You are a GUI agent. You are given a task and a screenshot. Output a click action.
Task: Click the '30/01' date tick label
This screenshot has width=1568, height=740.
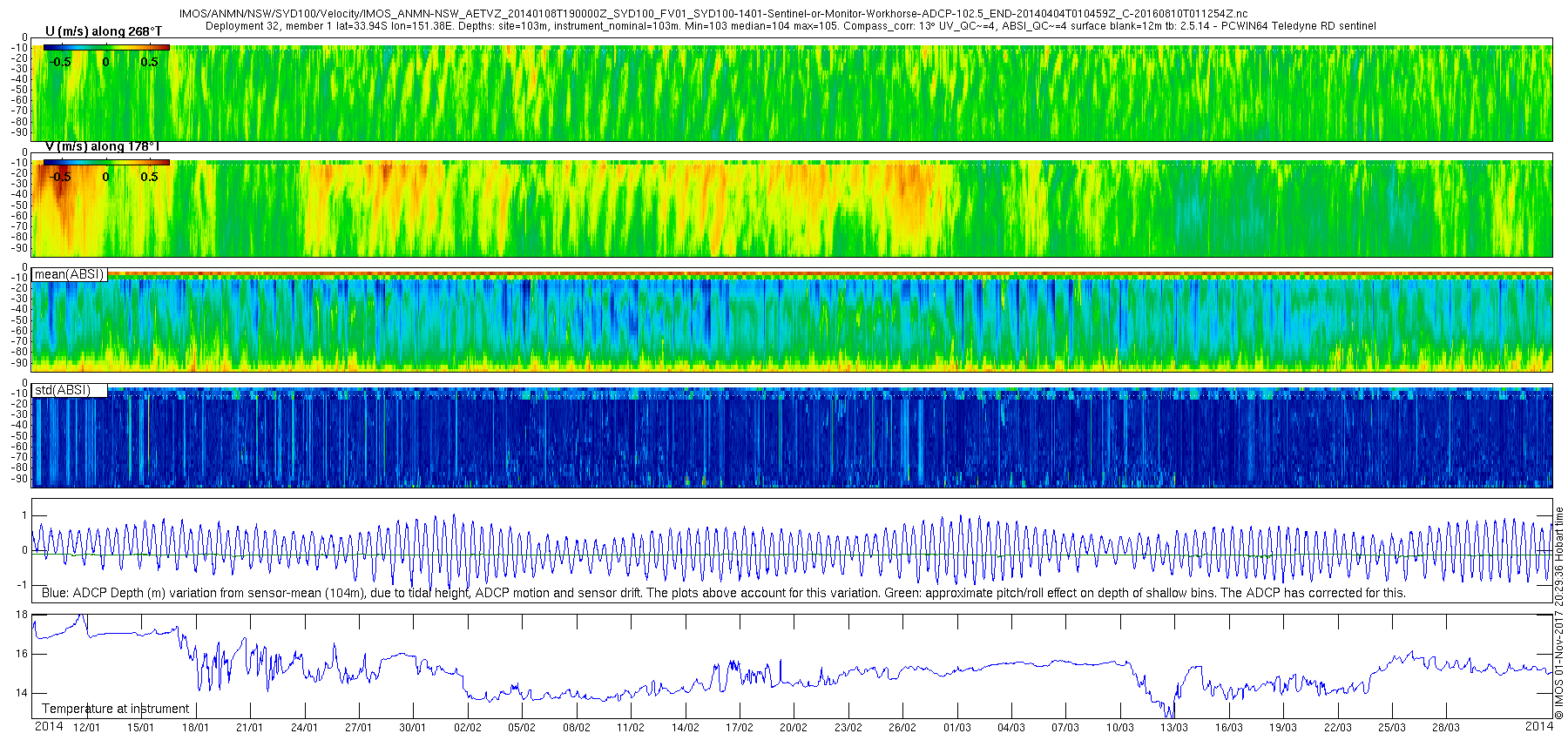(413, 728)
